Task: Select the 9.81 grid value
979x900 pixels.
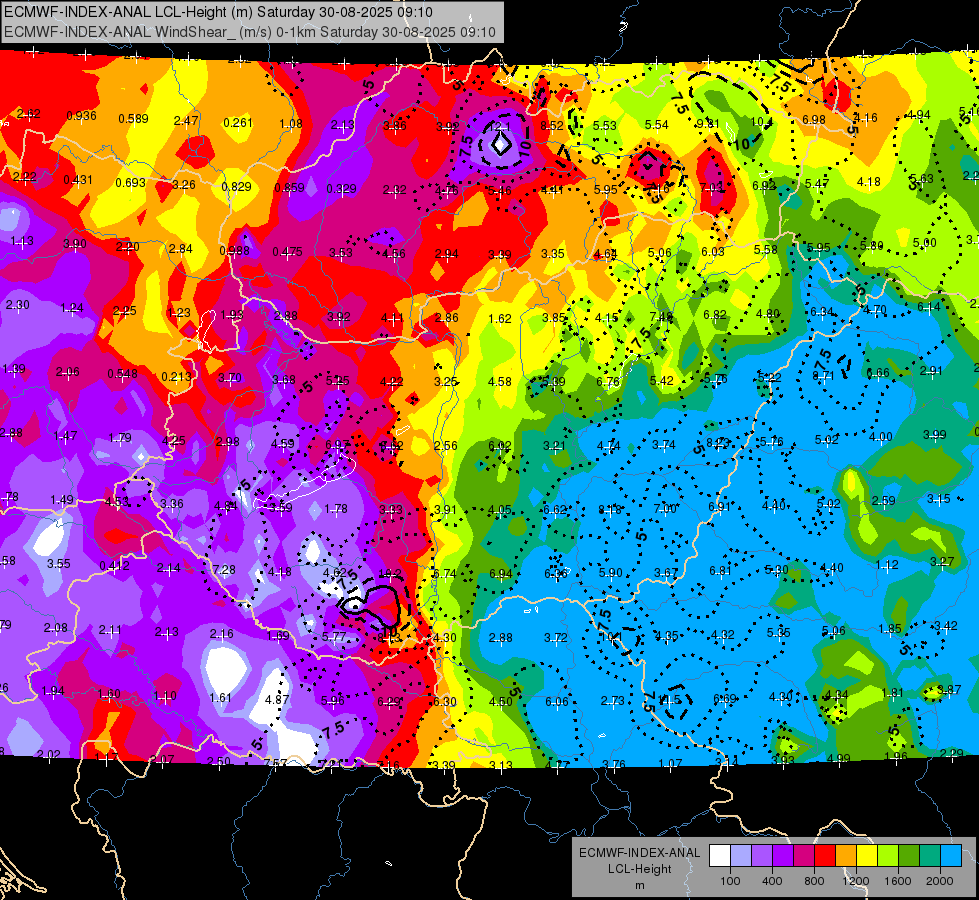Action: point(708,124)
